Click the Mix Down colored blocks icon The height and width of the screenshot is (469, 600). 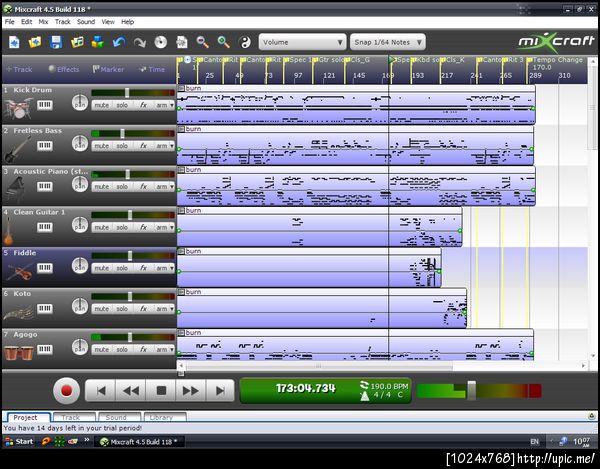click(x=98, y=42)
